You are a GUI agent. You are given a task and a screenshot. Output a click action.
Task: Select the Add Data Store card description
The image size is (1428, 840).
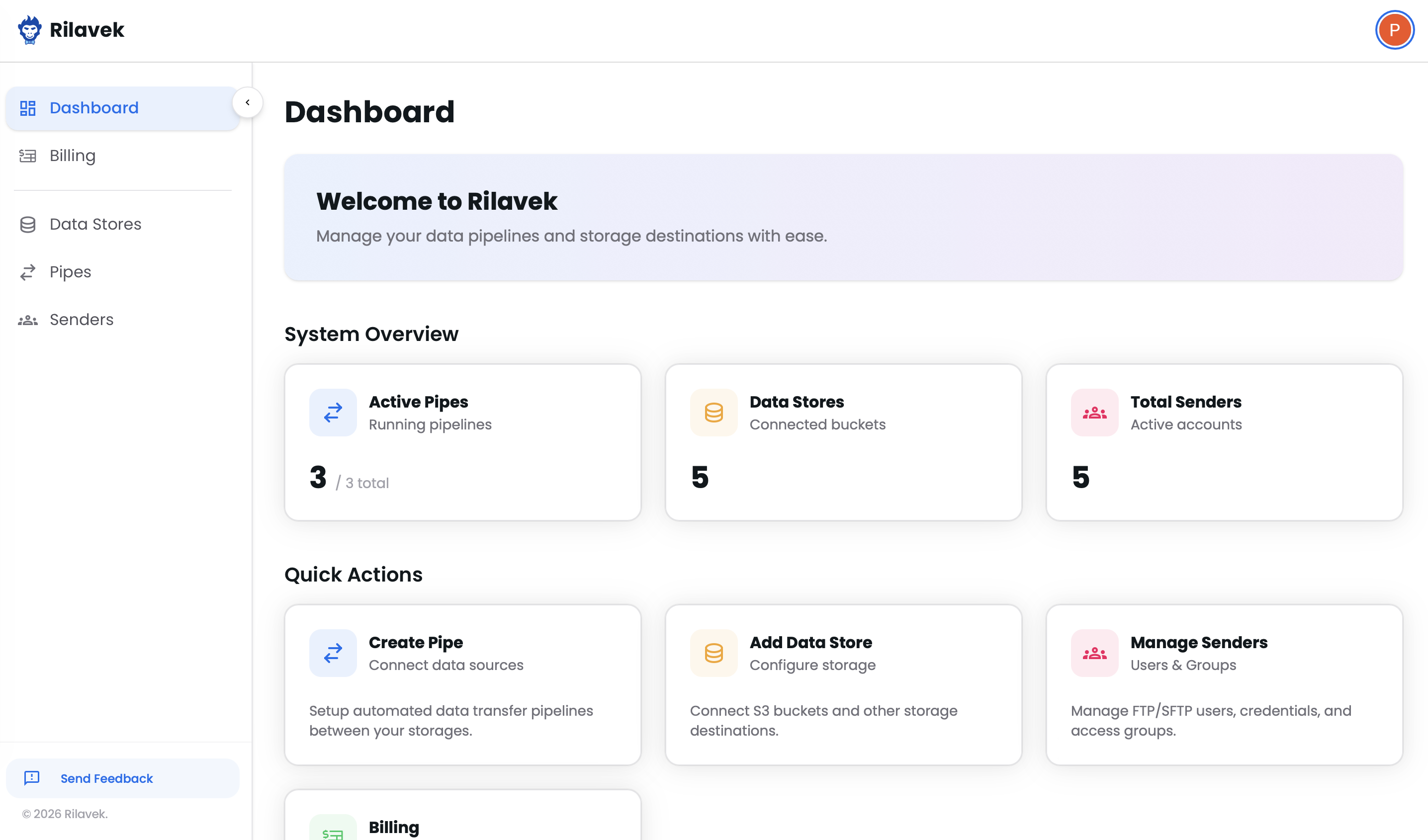(823, 721)
